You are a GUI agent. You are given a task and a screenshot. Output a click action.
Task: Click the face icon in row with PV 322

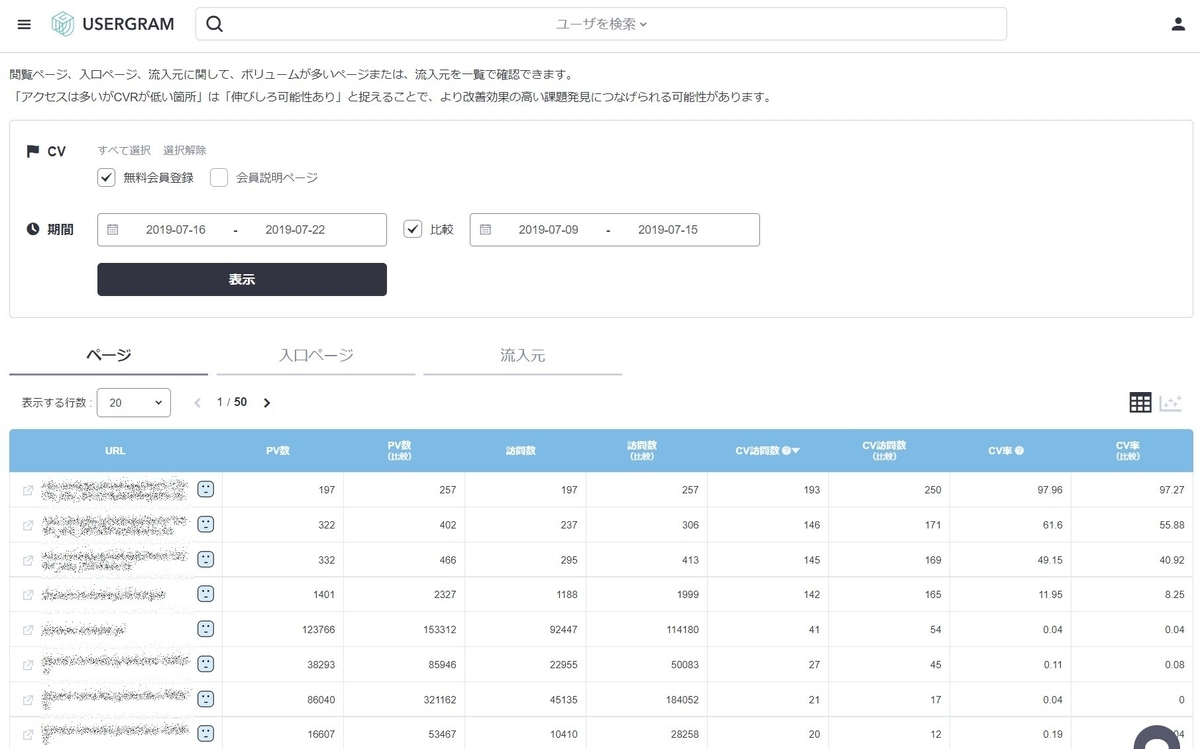[x=205, y=524]
